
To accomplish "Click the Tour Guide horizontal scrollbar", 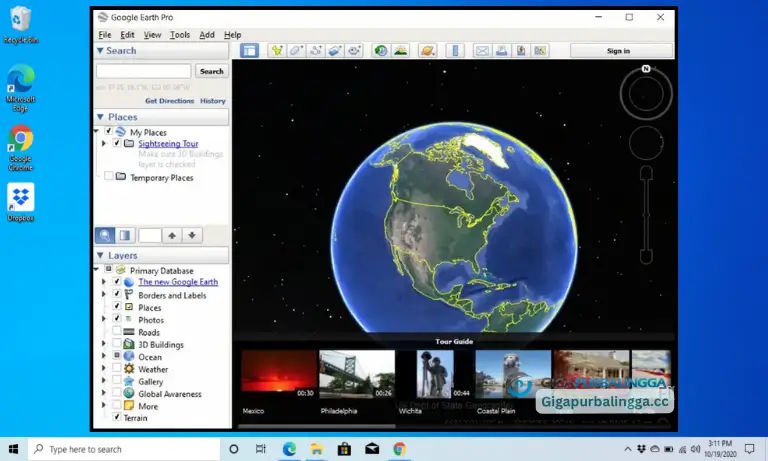I will (x=316, y=426).
